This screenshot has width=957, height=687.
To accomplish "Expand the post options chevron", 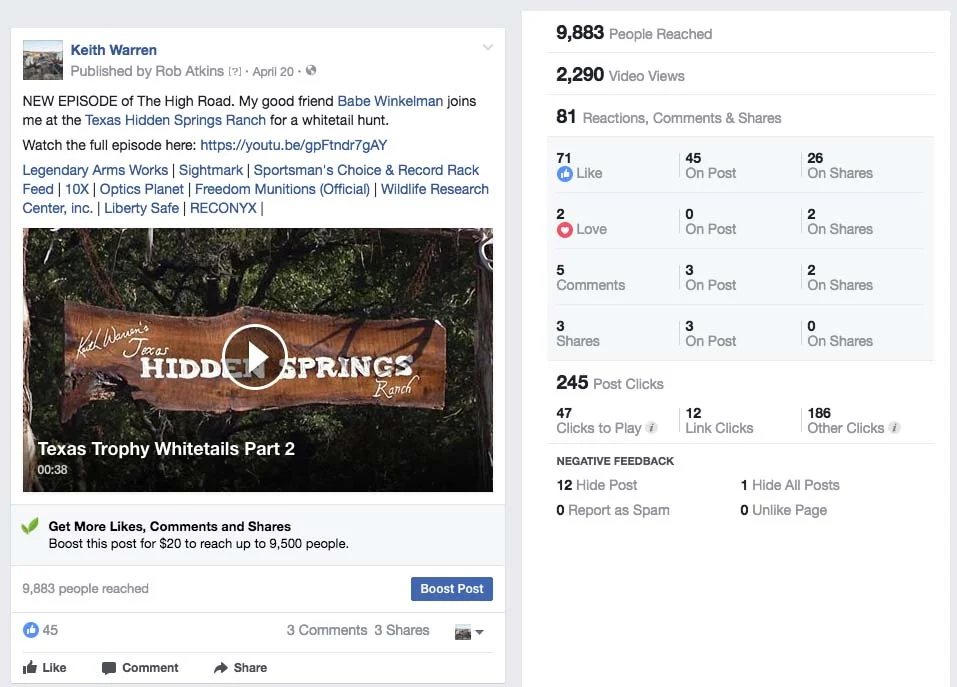I will coord(488,48).
